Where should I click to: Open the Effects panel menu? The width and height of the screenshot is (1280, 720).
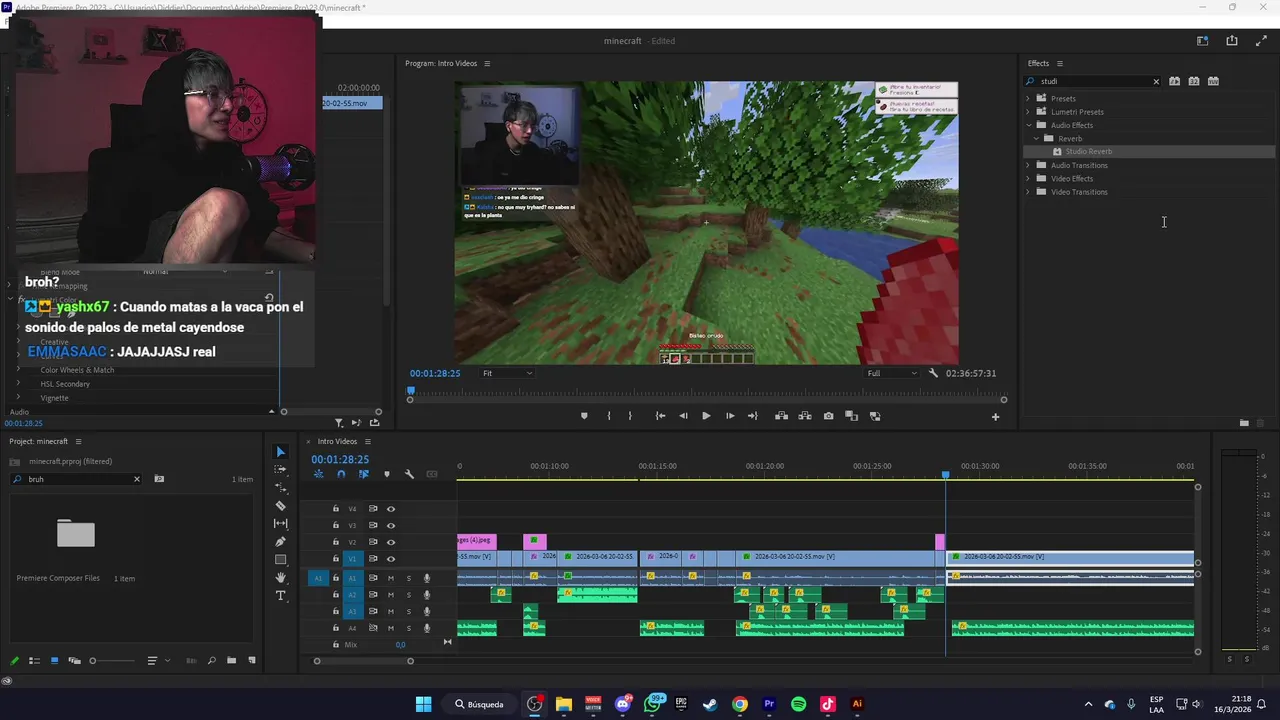1060,63
